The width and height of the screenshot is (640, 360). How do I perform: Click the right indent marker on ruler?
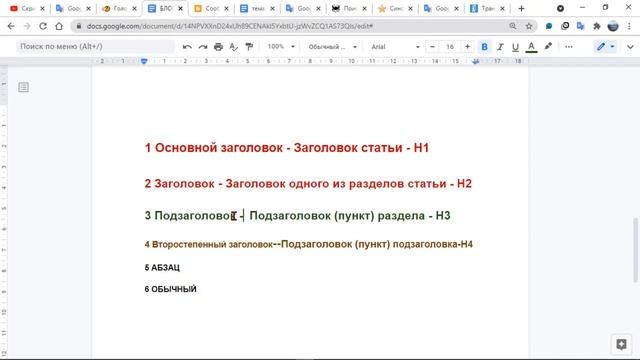click(476, 61)
